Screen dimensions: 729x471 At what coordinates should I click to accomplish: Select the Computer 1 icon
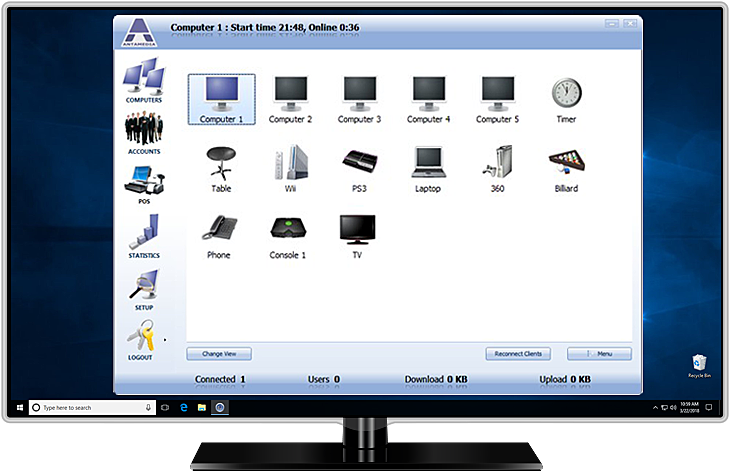tap(221, 95)
